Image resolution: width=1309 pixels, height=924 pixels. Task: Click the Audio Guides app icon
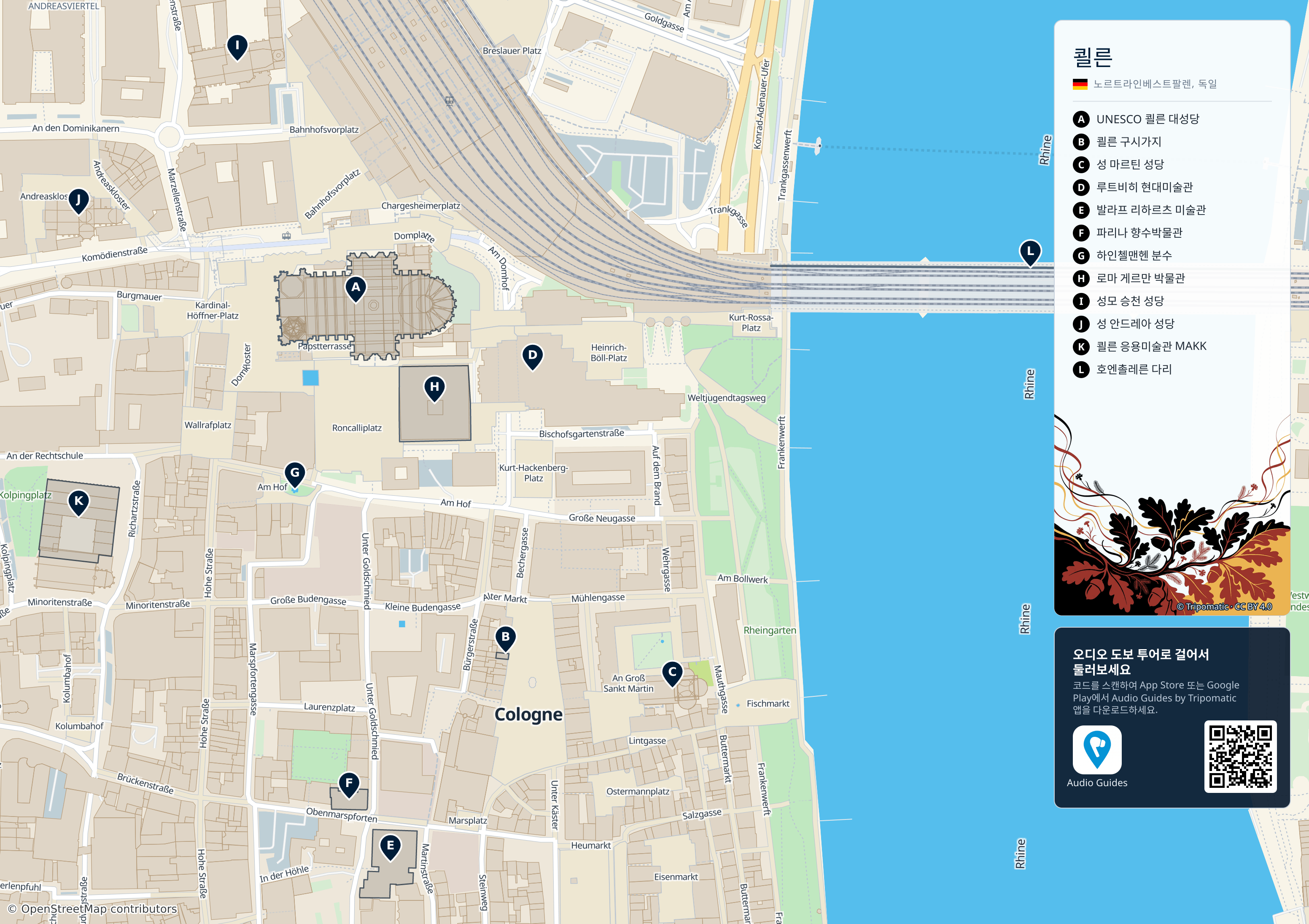[1097, 749]
